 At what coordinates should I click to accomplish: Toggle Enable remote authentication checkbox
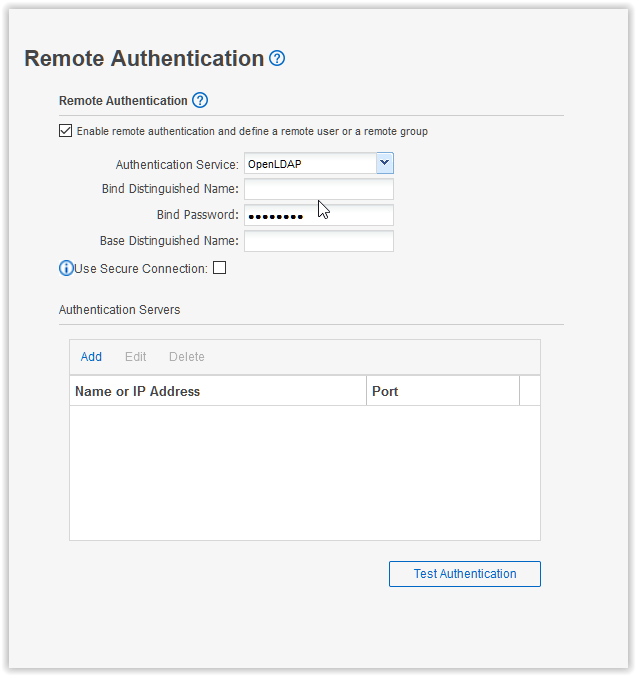coord(66,131)
